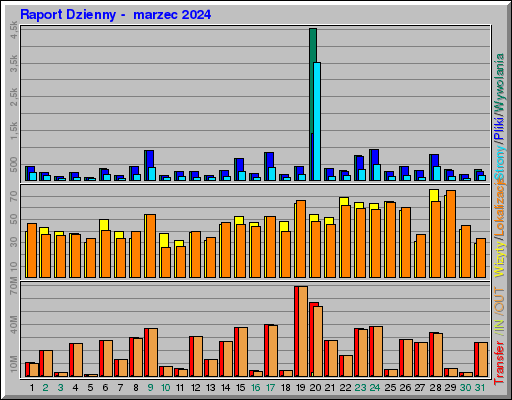Viewport: 512px width, 400px height.
Task: Click the 'Strony' legend label
Action: 499,163
